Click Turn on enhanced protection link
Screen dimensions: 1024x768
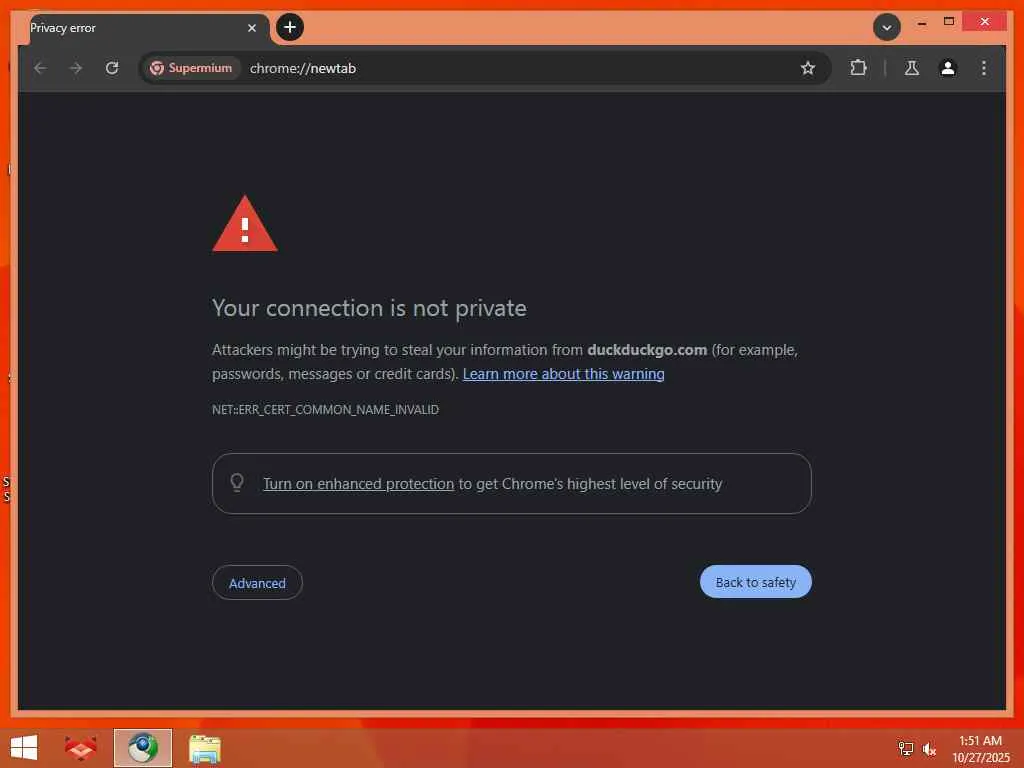point(359,484)
